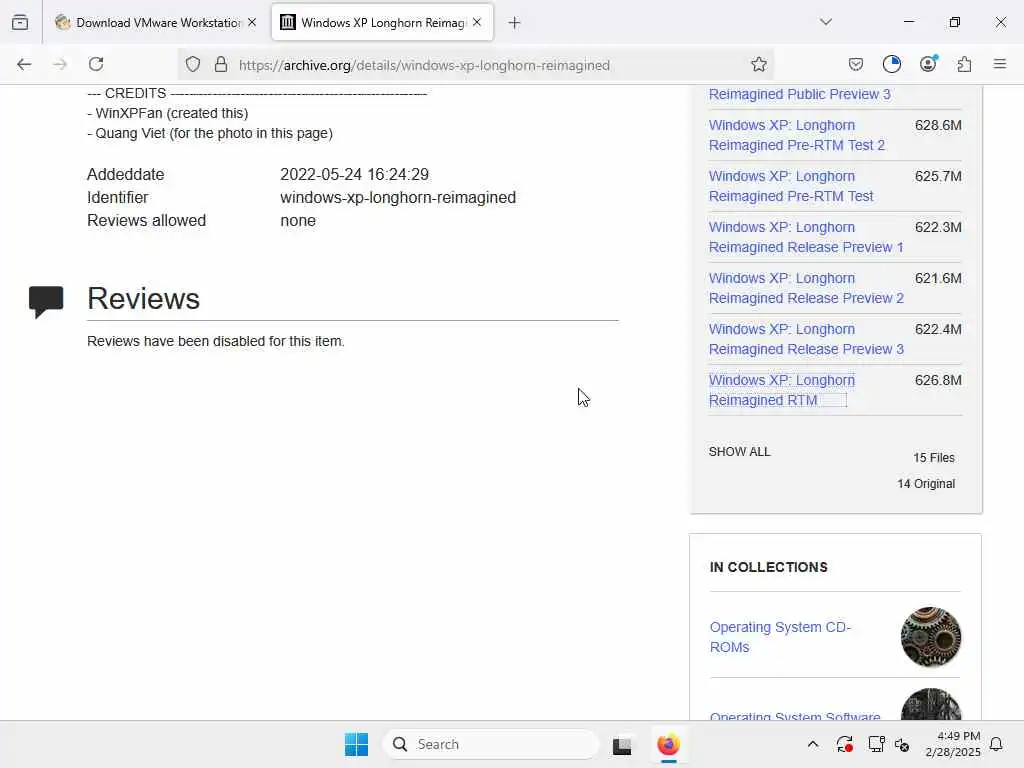
Task: Click the Reviews heading
Action: coord(144,298)
